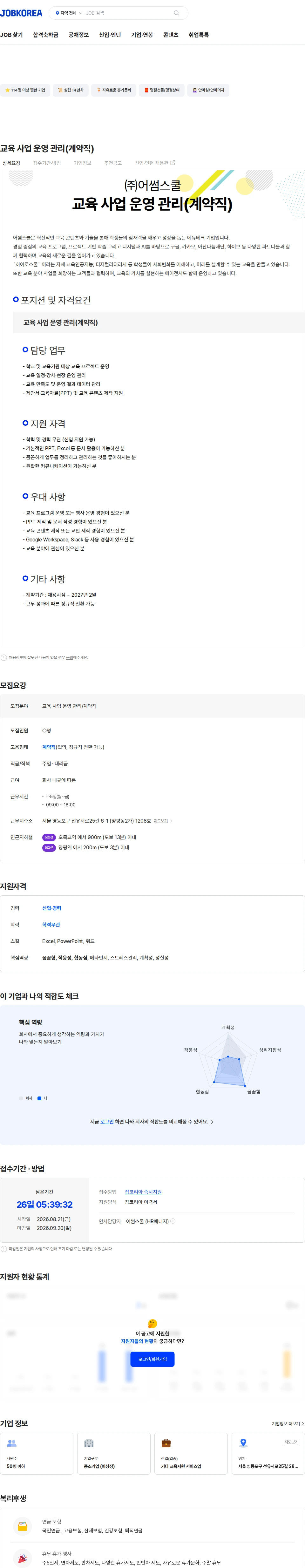Viewport: 305px width, 1568px height.
Task: Click the 114명 이상 원한 기업 tag
Action: (x=25, y=90)
